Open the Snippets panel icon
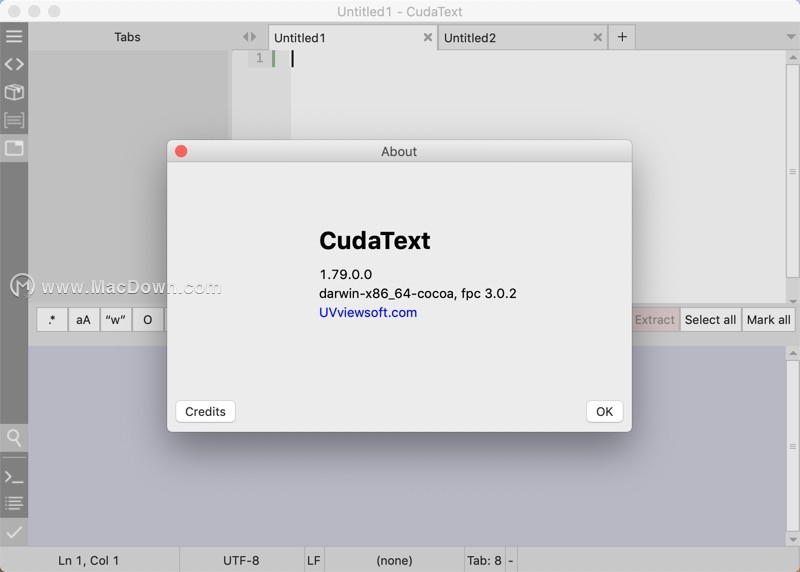The width and height of the screenshot is (800, 572). tap(14, 120)
